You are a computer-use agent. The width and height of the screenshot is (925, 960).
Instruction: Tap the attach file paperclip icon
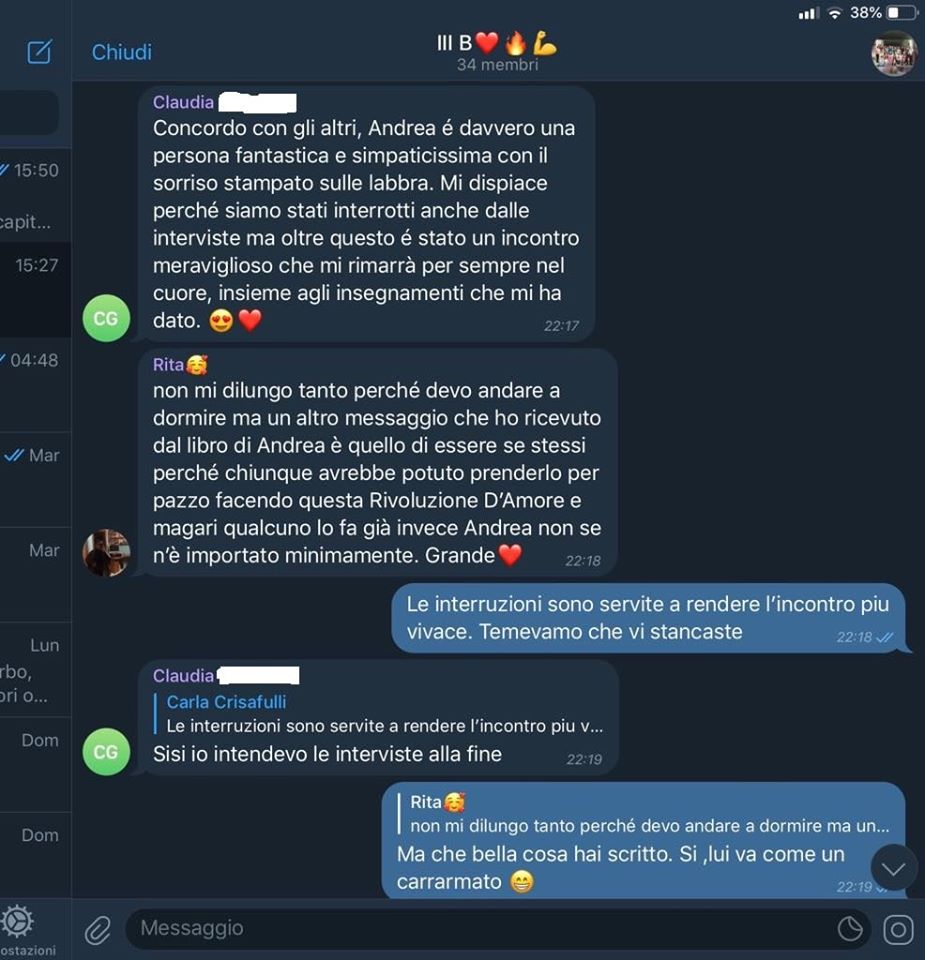pyautogui.click(x=98, y=930)
